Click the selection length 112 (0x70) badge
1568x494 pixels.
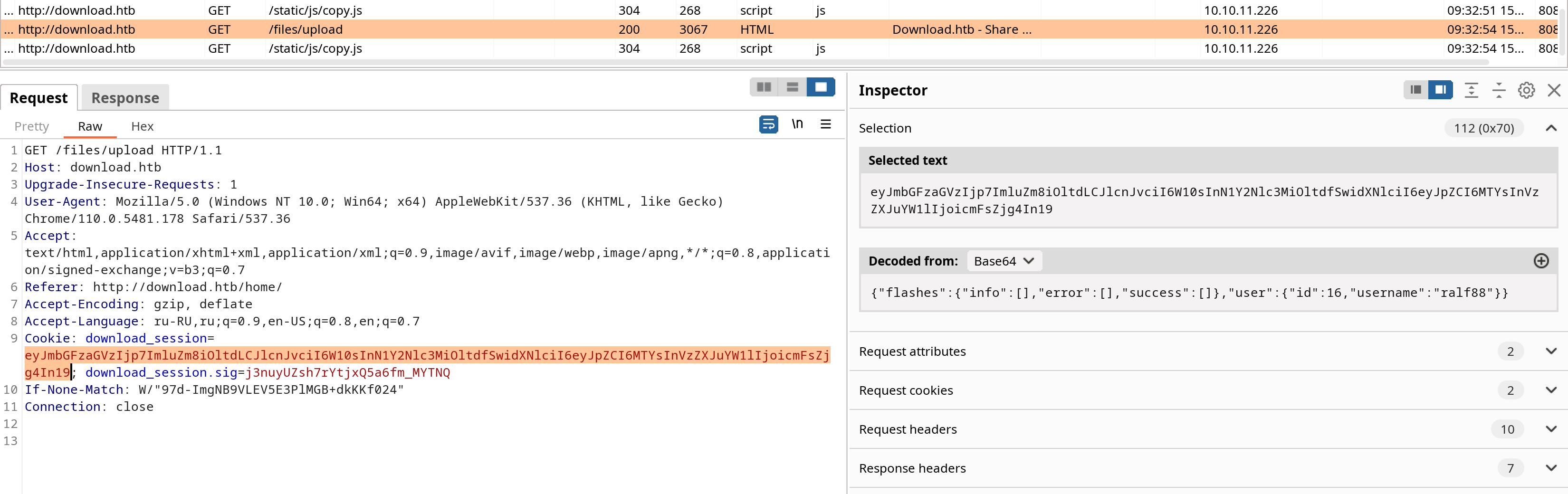coord(1483,128)
